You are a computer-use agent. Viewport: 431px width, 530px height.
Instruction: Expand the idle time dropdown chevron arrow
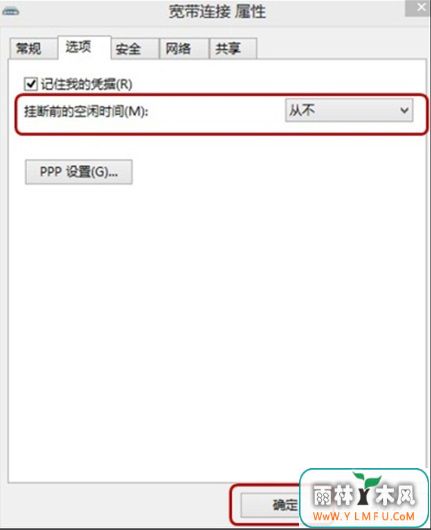tap(404, 110)
